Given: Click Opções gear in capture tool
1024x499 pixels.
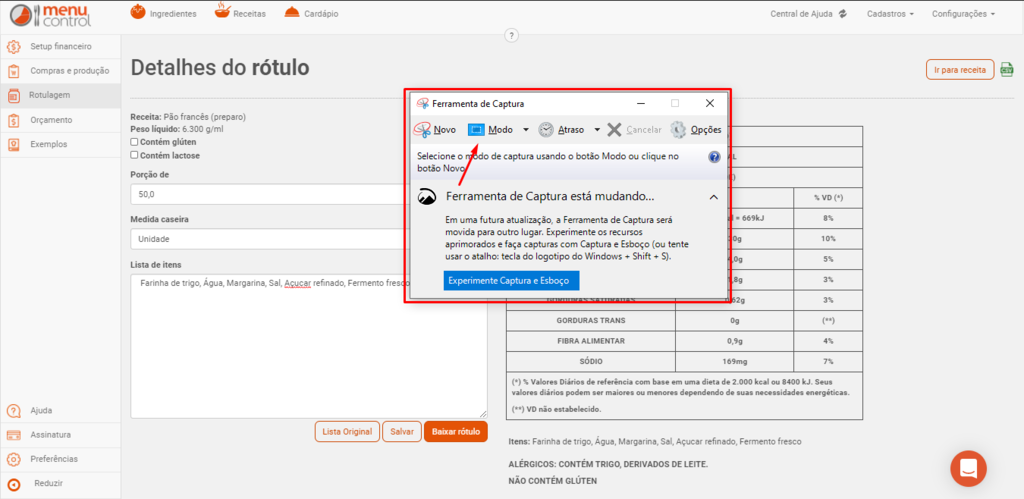Looking at the screenshot, I should 696,130.
